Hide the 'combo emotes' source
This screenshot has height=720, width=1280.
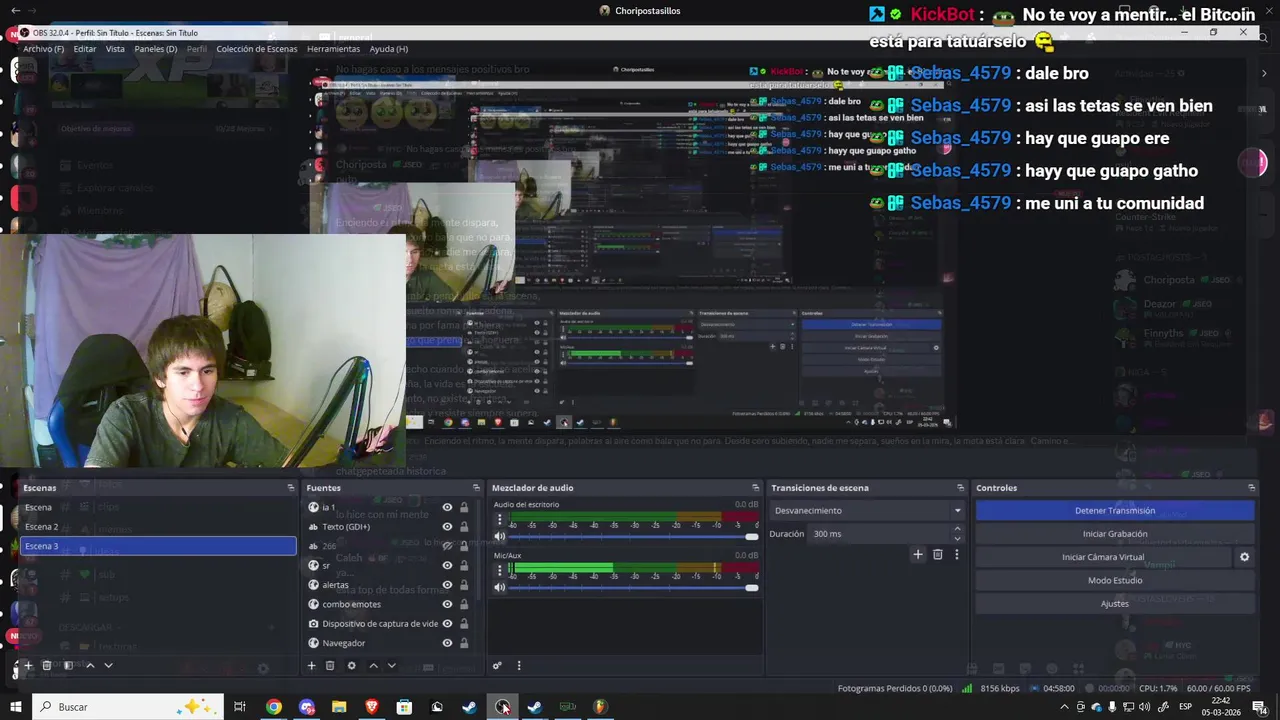(447, 604)
